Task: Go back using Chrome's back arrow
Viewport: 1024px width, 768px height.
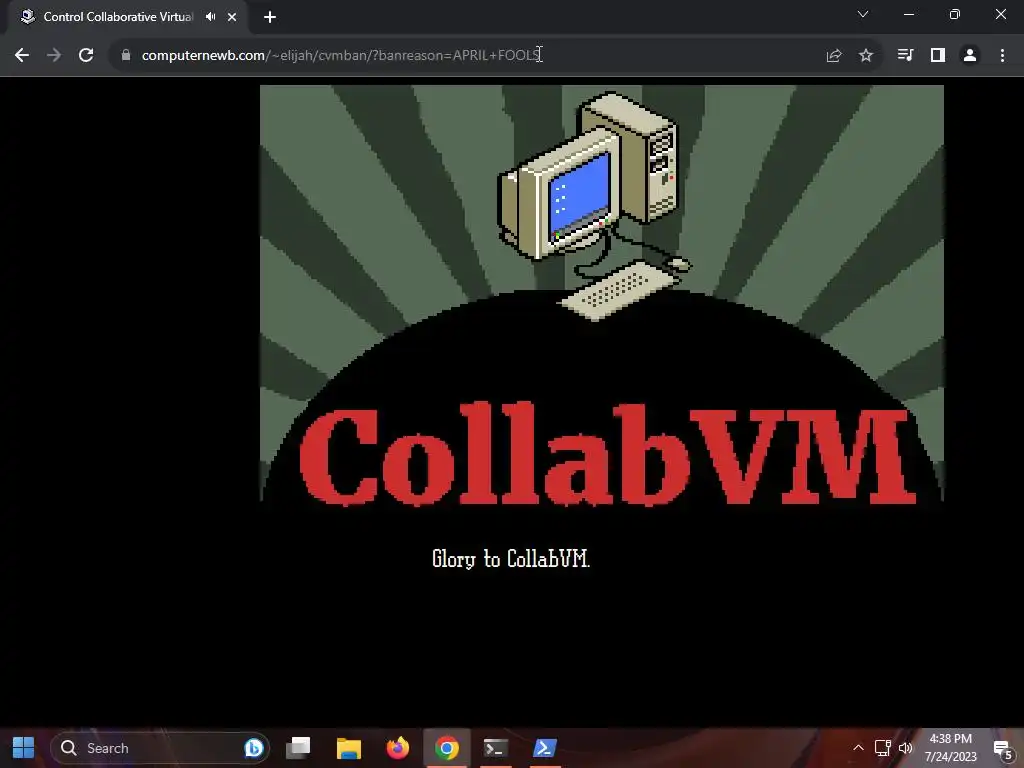Action: (22, 56)
